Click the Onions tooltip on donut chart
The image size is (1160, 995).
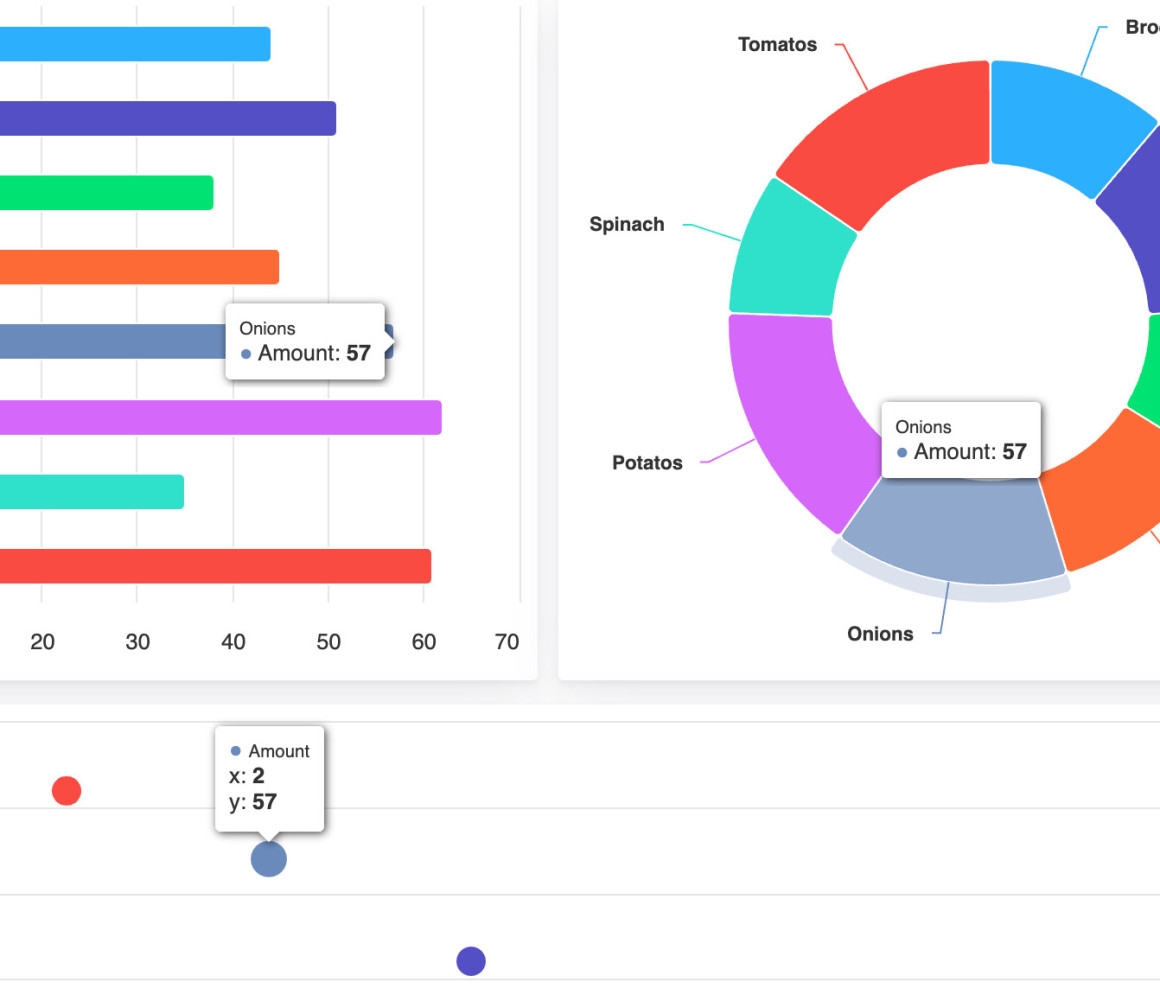tap(961, 440)
